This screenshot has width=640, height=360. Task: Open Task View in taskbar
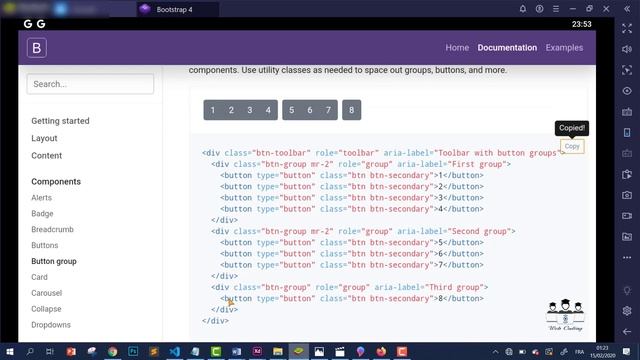[x=50, y=351]
